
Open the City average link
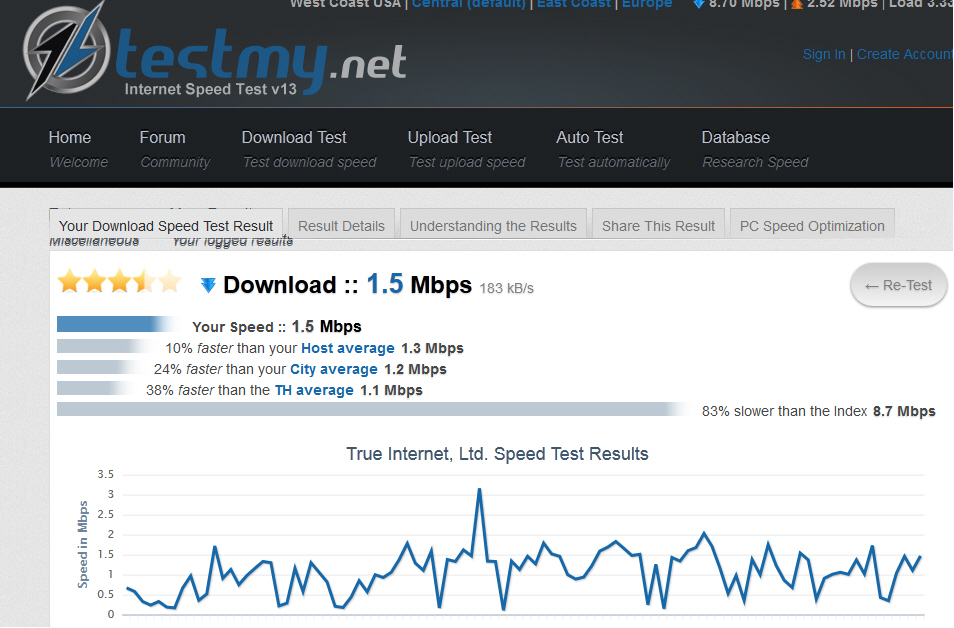coord(333,369)
